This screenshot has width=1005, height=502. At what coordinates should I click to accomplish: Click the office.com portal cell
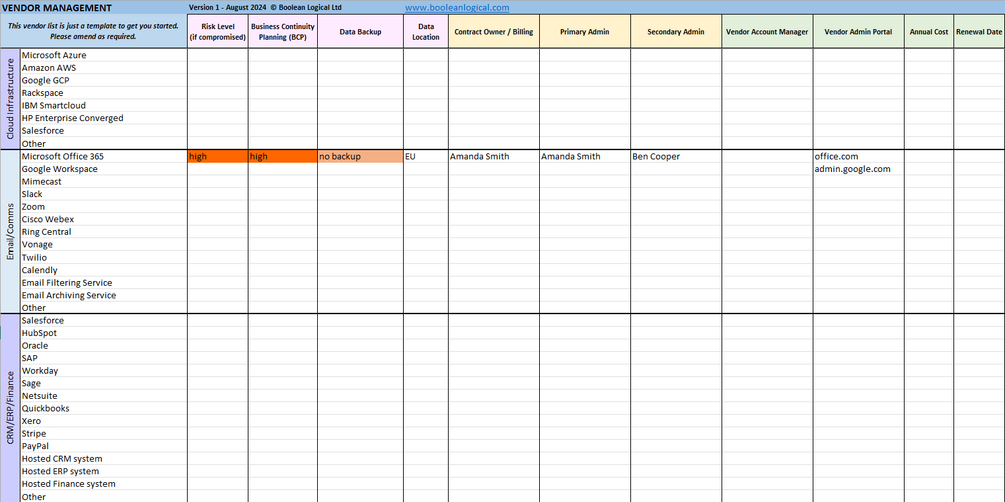coord(858,156)
